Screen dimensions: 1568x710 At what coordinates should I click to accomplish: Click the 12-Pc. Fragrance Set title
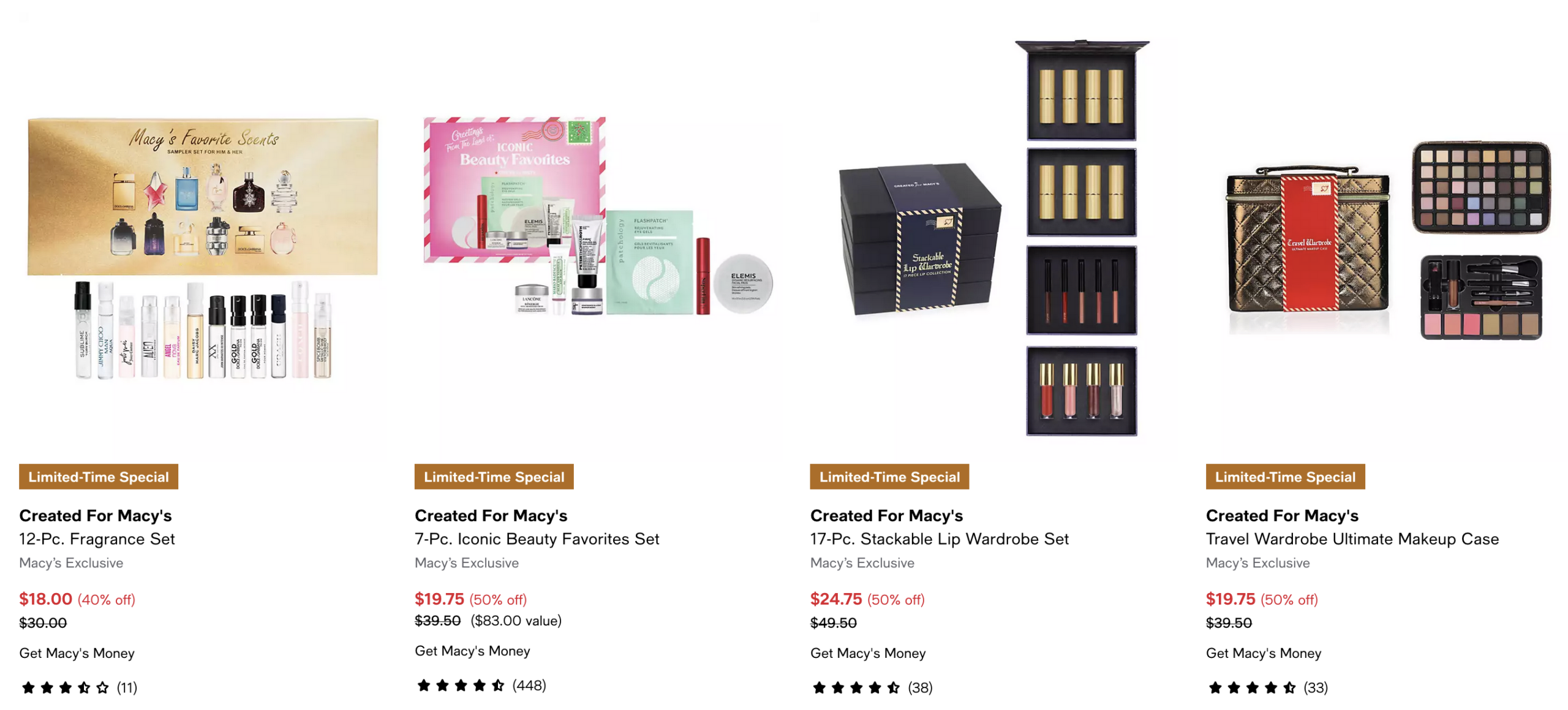click(x=97, y=538)
